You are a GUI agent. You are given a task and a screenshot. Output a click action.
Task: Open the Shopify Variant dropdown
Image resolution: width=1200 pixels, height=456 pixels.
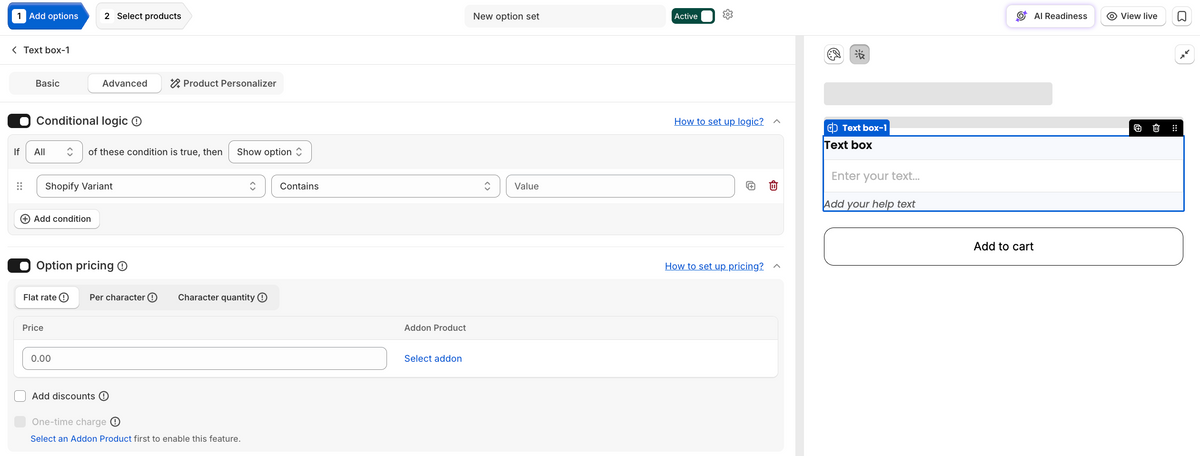(150, 186)
